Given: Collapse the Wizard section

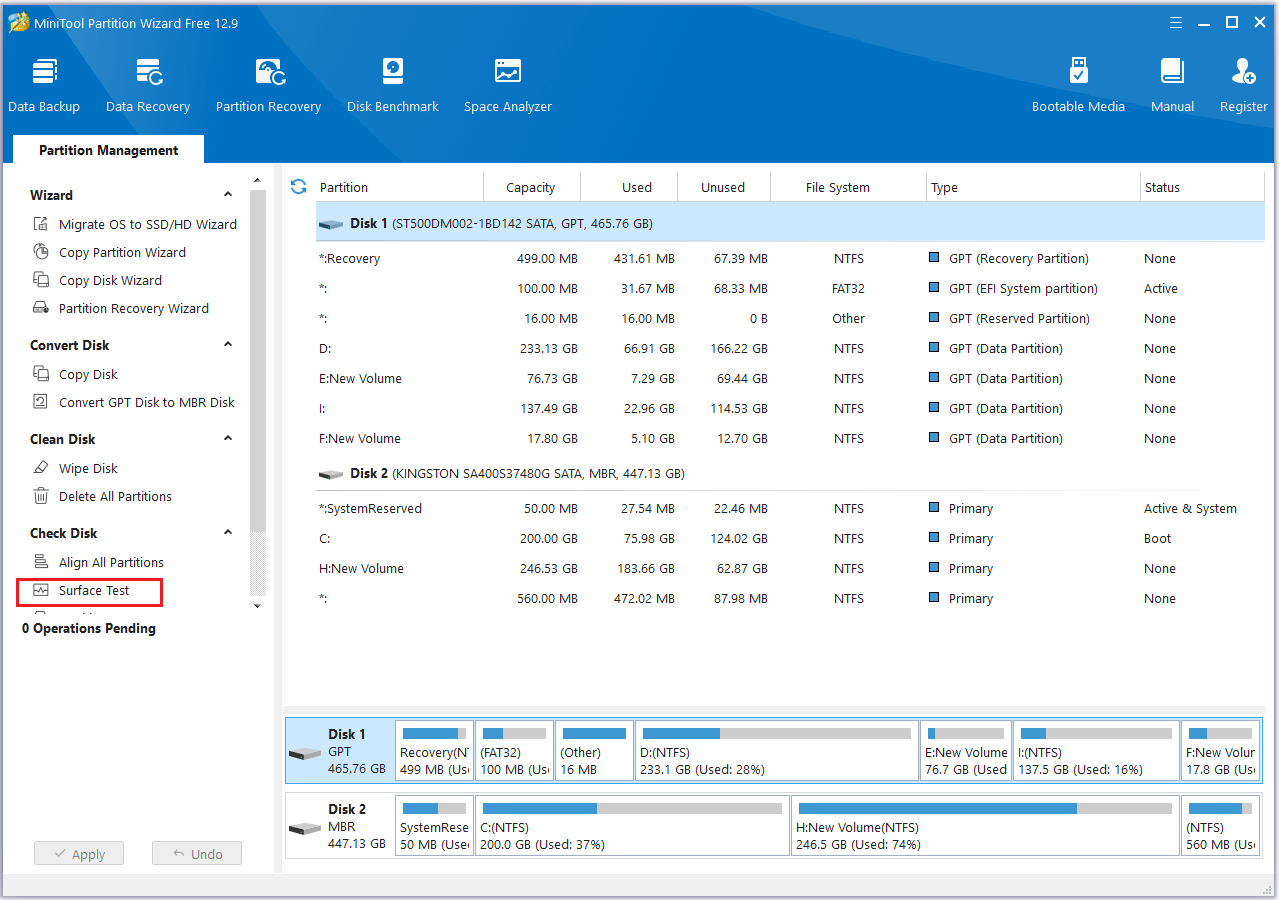Looking at the screenshot, I should (228, 195).
